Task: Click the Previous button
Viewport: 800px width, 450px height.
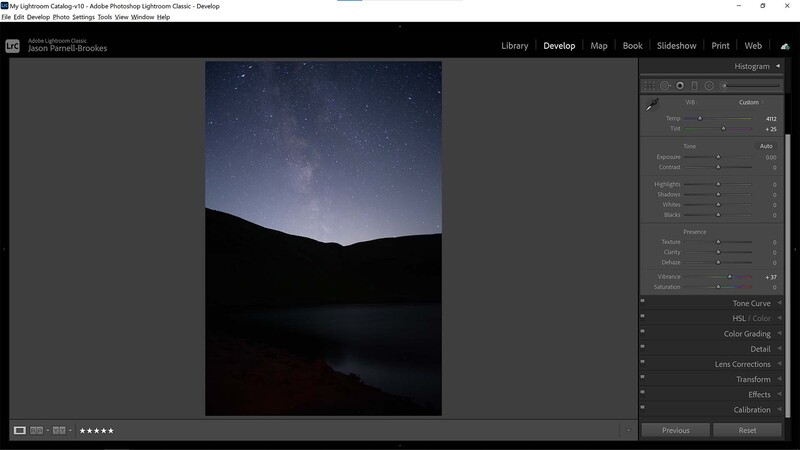Action: point(676,431)
